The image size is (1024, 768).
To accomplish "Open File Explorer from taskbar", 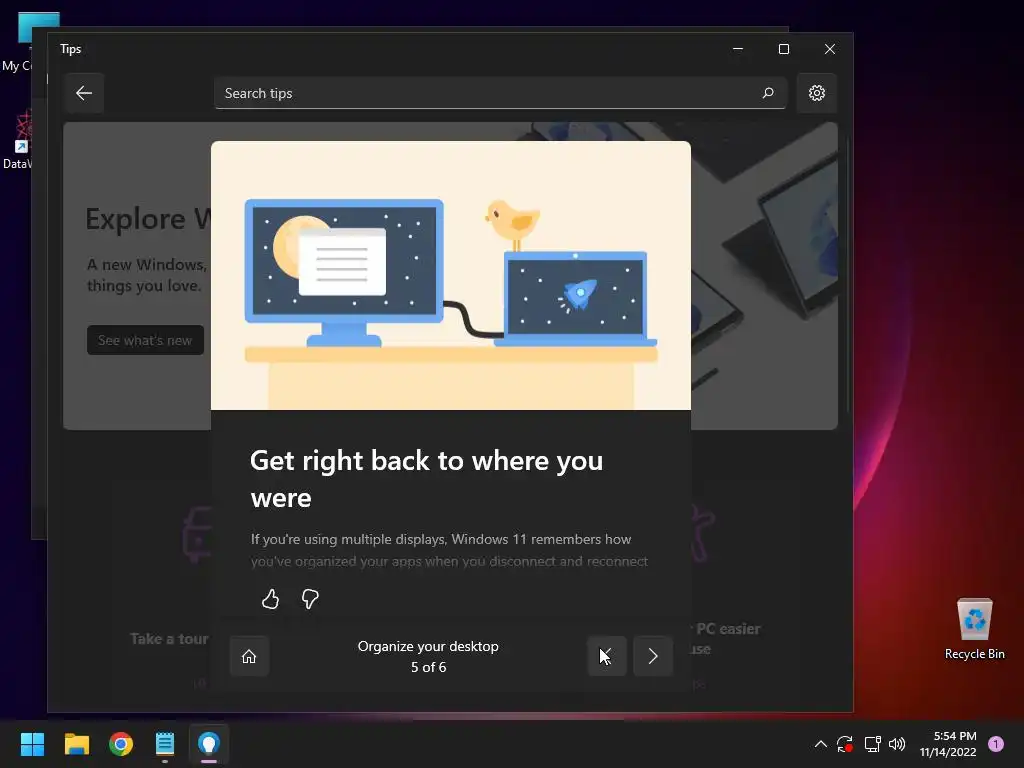I will tap(76, 744).
